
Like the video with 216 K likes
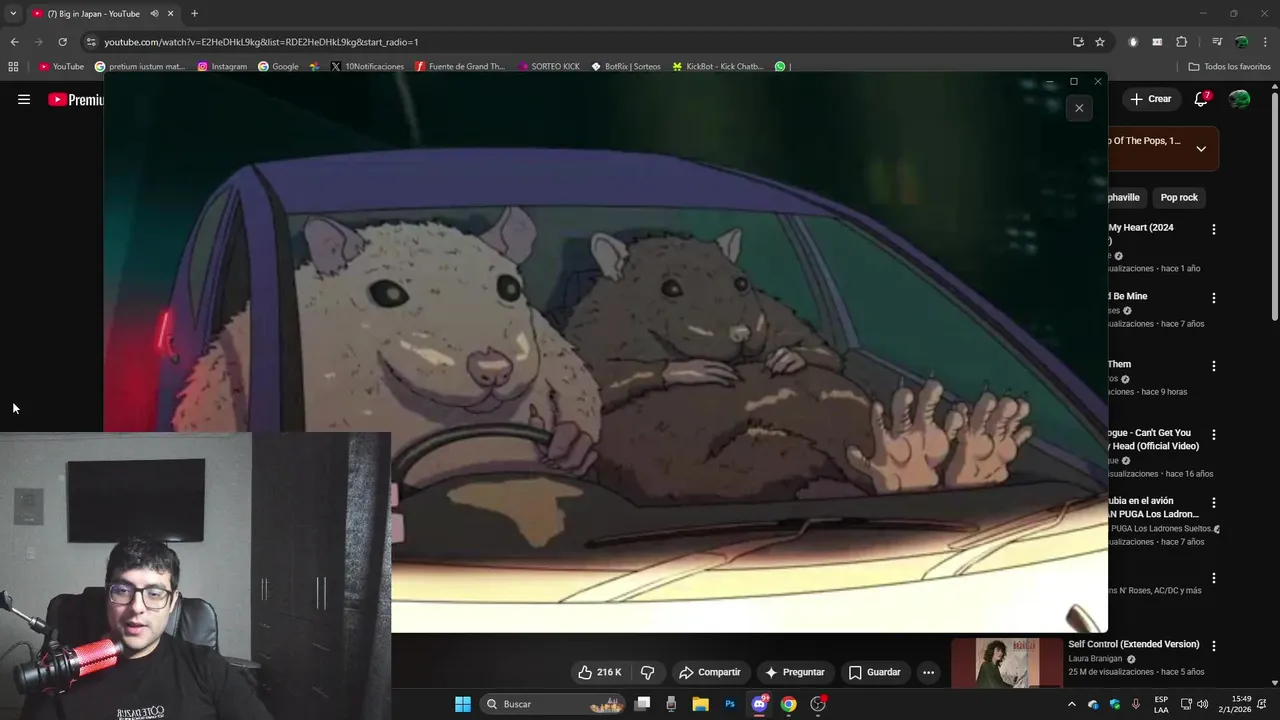[x=600, y=672]
